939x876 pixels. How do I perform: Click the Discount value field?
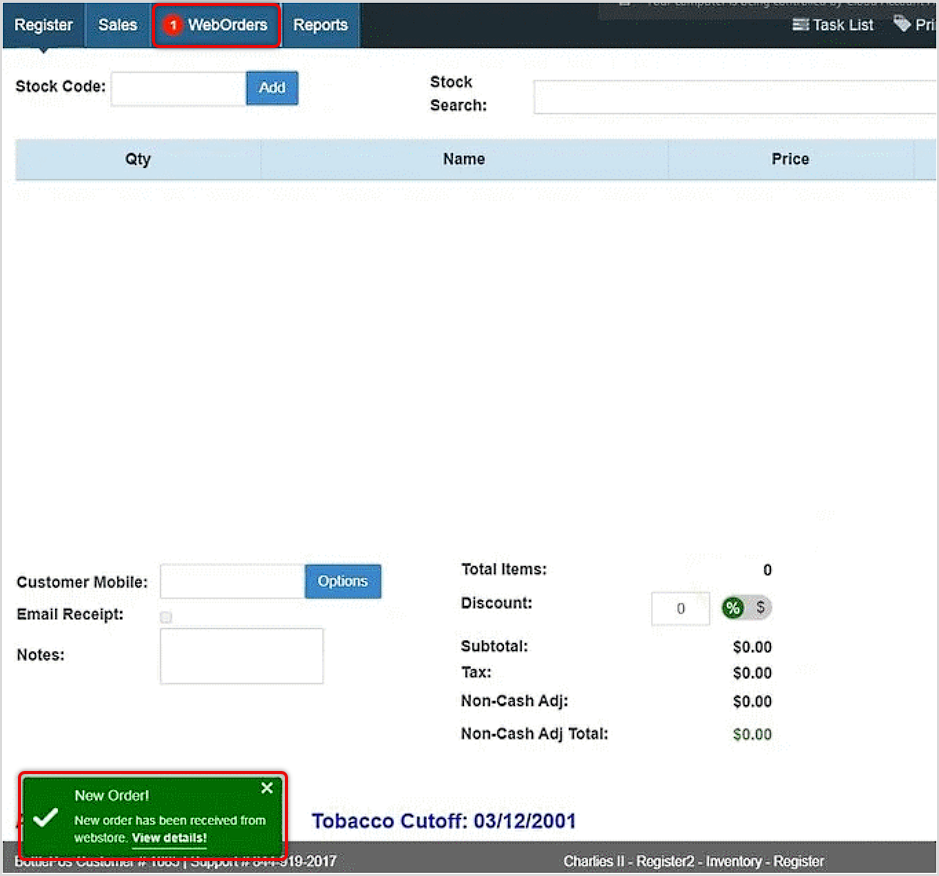pos(680,608)
